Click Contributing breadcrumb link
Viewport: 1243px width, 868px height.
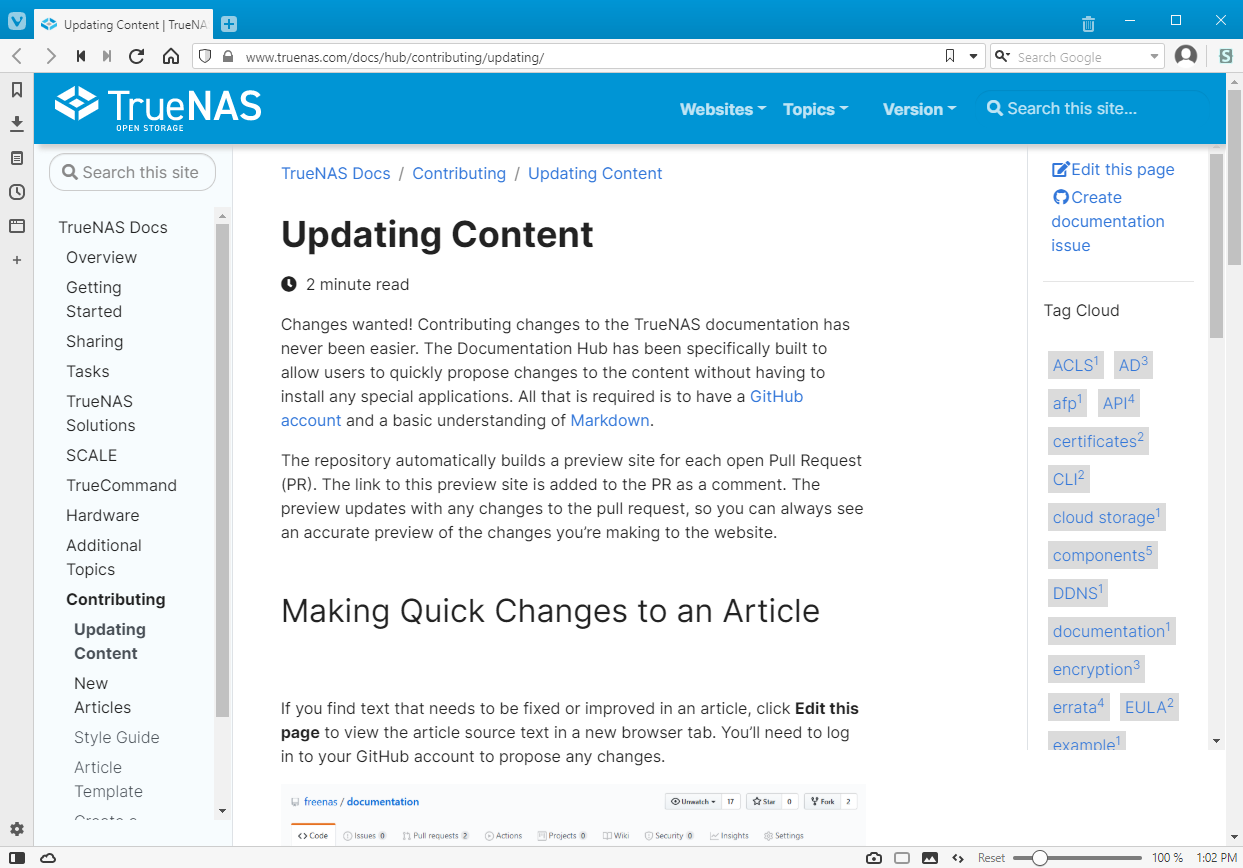click(x=459, y=173)
